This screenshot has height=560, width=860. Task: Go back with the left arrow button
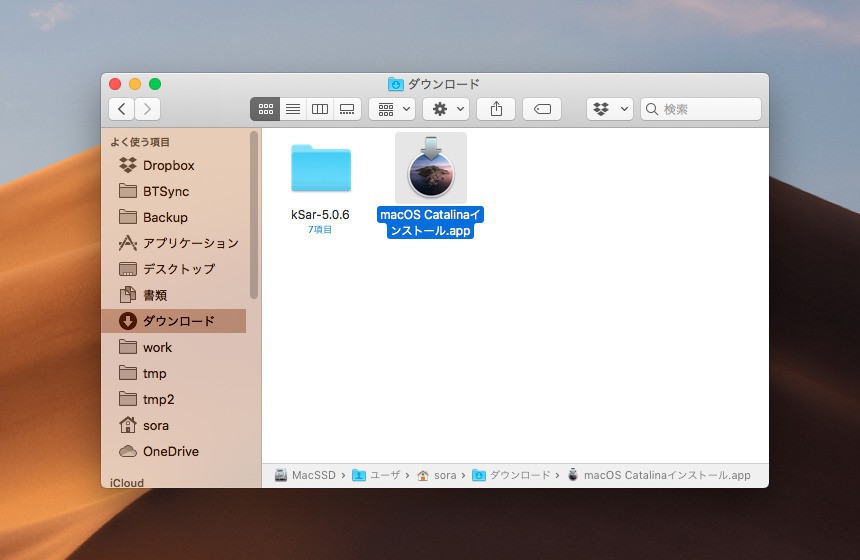[122, 109]
